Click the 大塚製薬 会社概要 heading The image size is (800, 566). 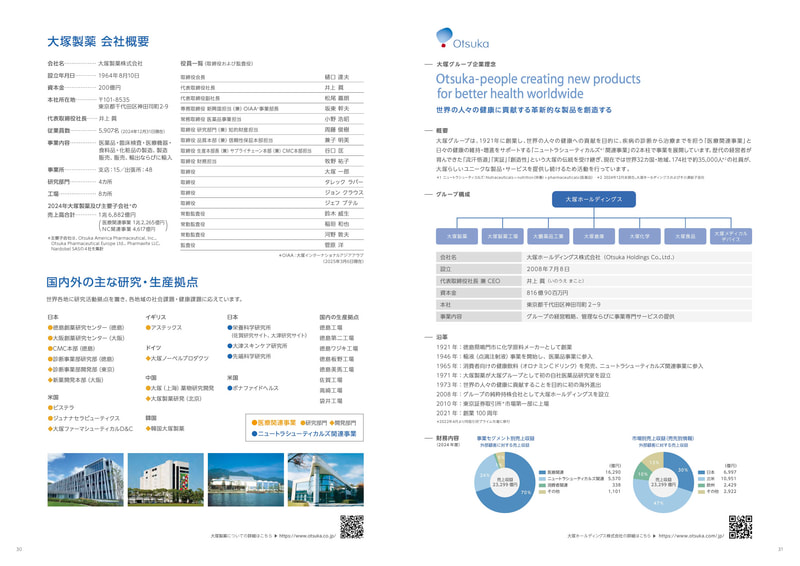pos(98,42)
